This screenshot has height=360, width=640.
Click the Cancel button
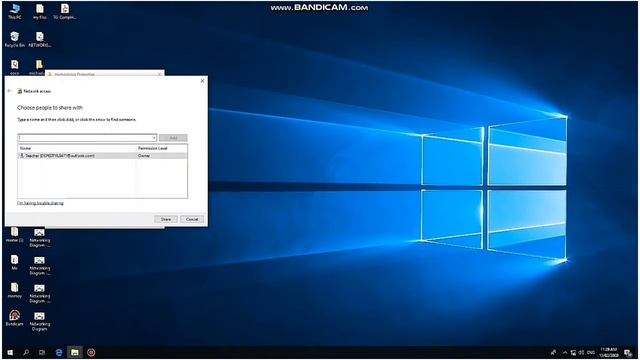coord(192,219)
